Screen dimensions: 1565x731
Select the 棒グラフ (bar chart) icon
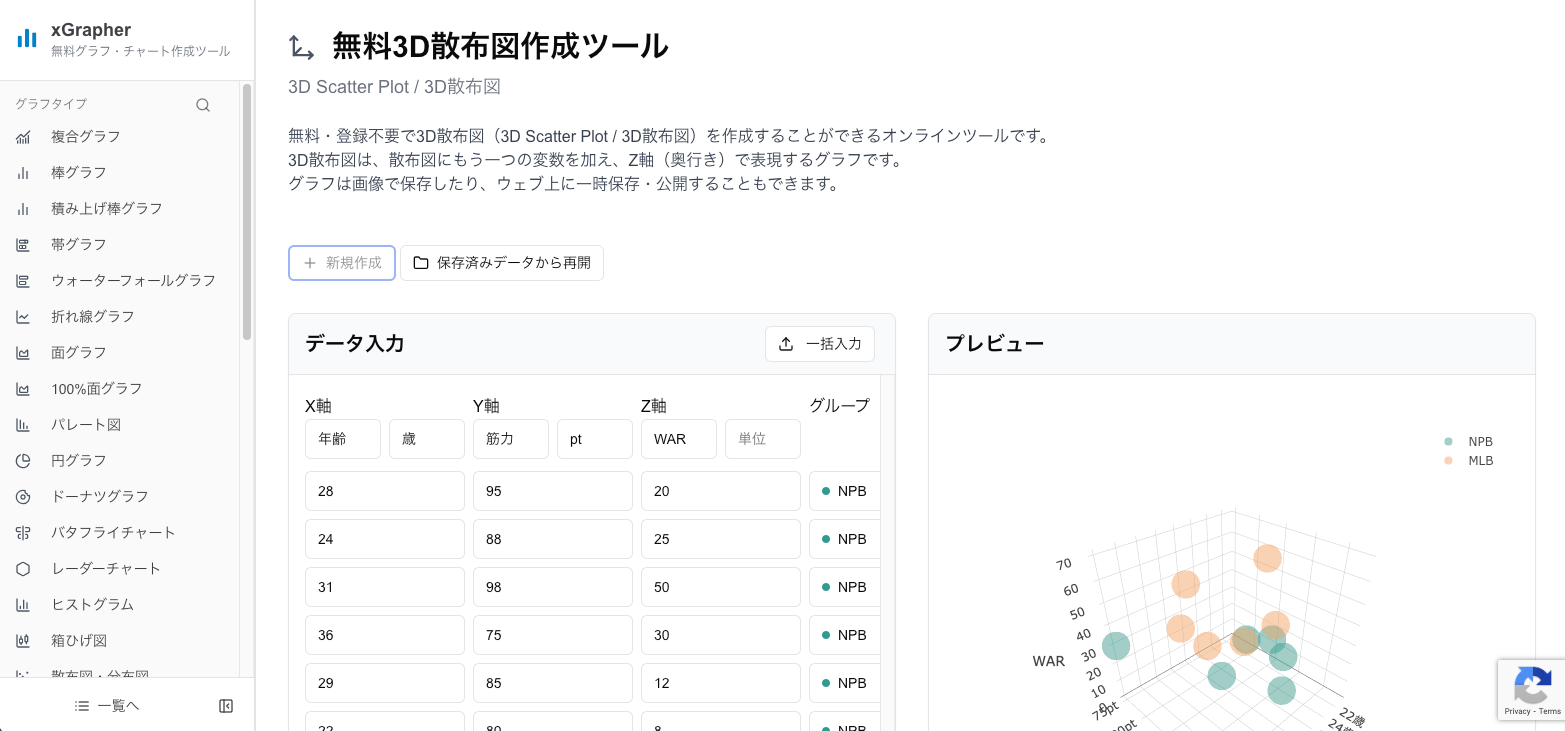23,172
